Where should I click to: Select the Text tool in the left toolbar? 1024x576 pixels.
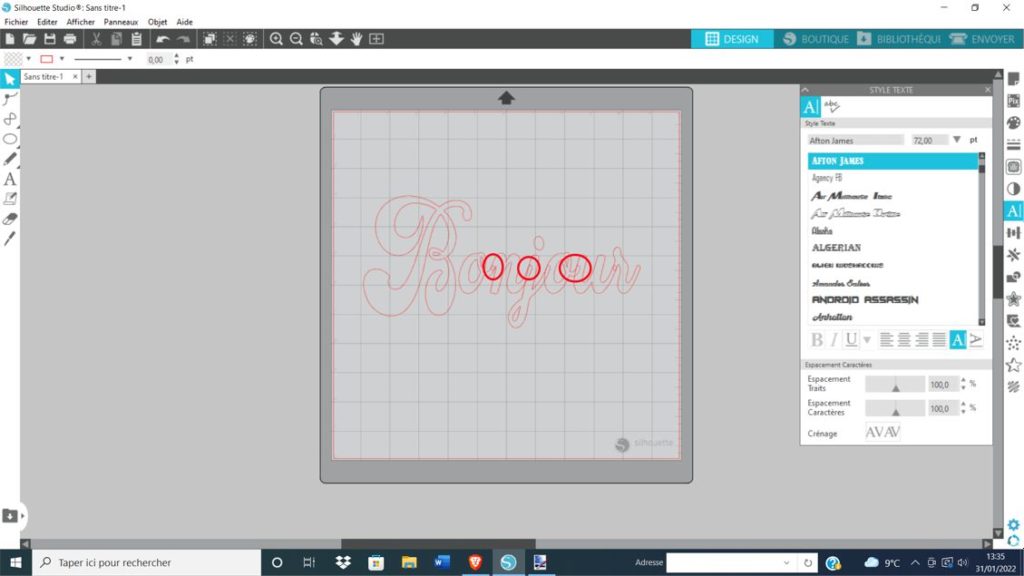click(x=10, y=179)
